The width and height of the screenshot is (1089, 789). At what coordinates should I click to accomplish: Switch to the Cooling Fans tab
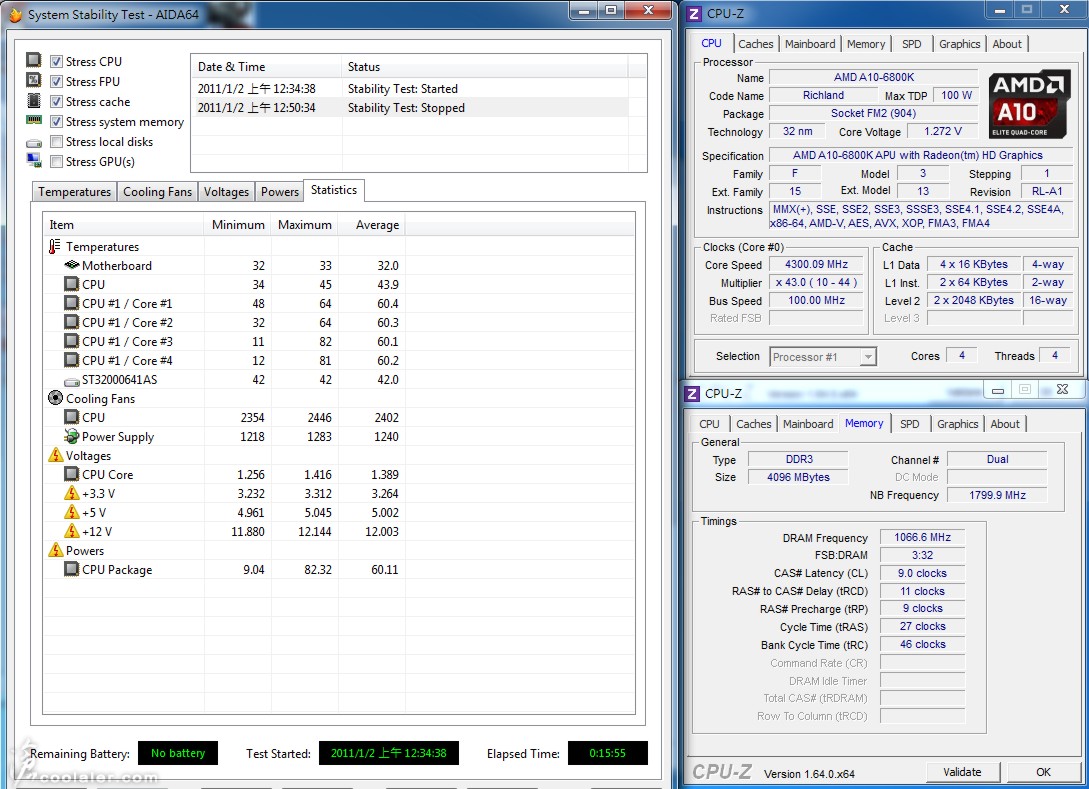[x=157, y=192]
